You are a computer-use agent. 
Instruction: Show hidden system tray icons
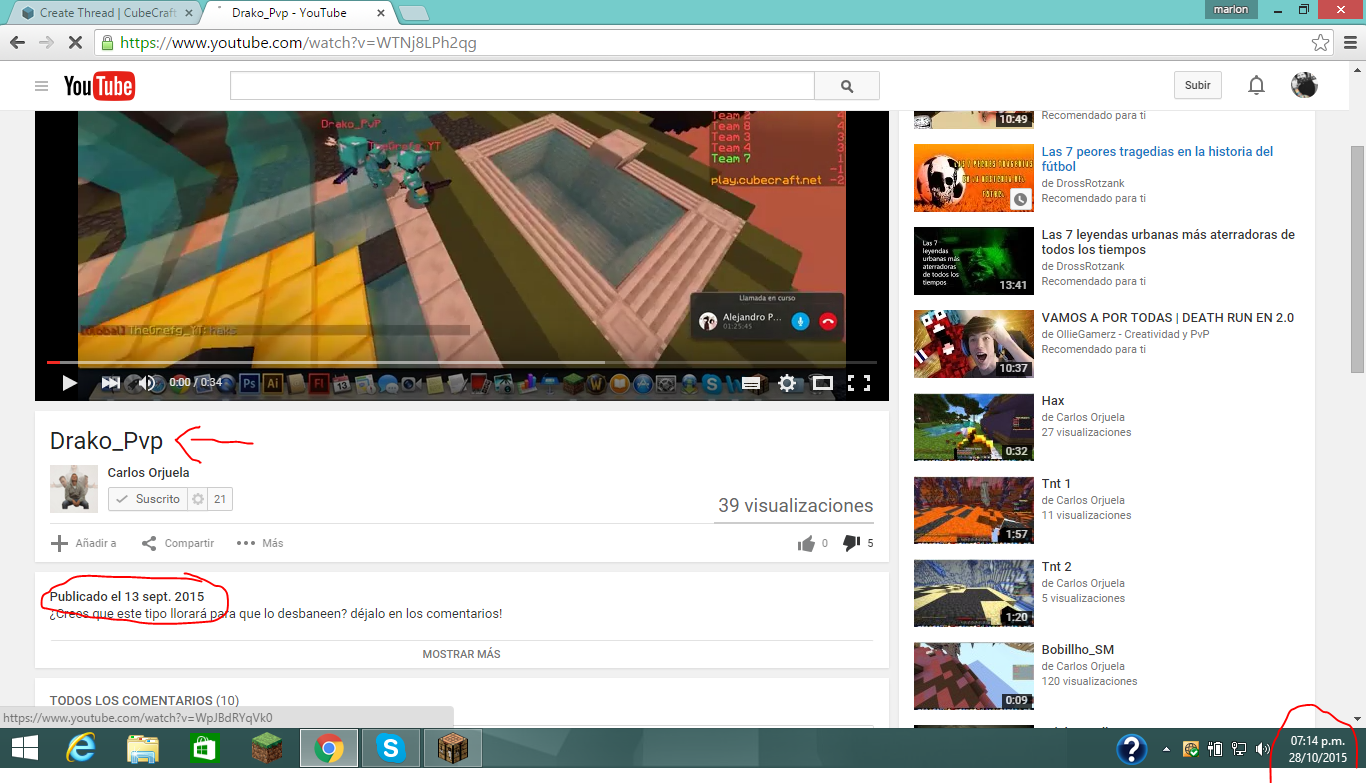pos(1166,748)
